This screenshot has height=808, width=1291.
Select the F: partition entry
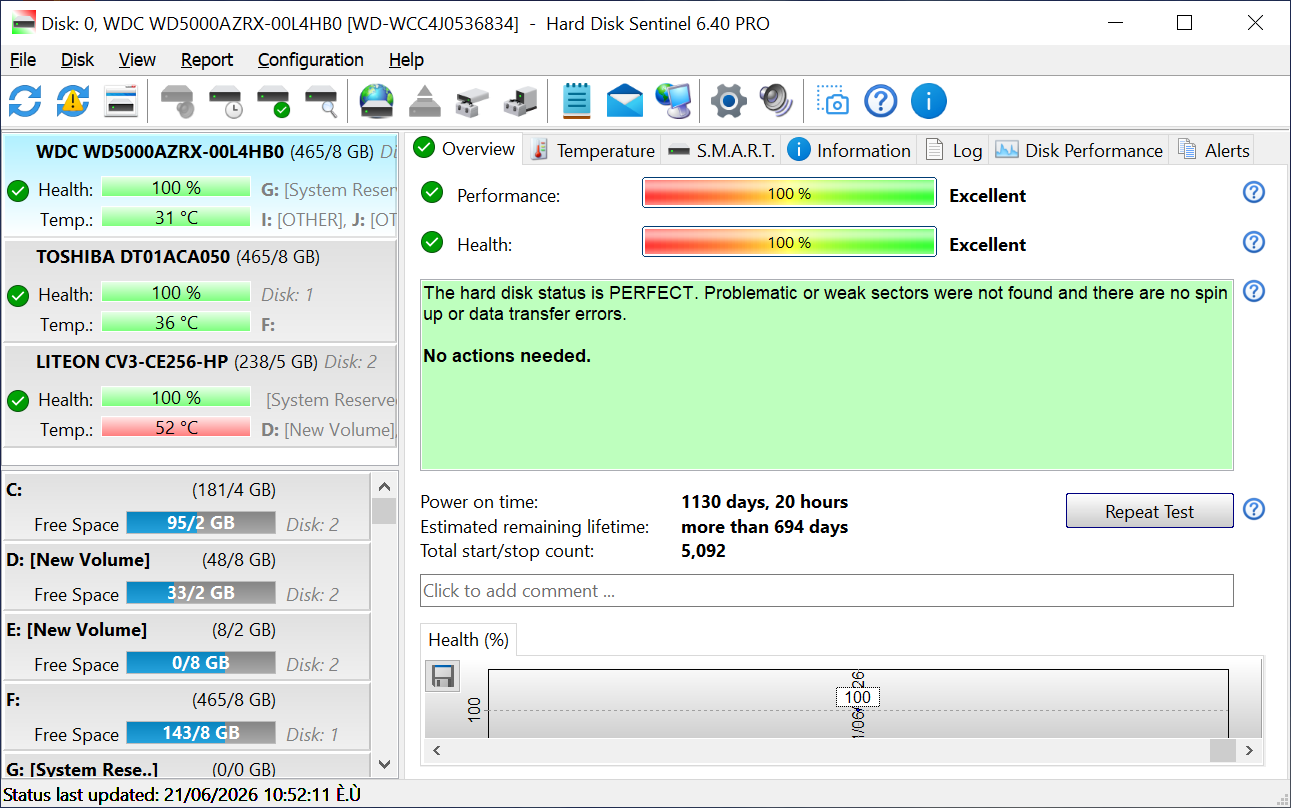point(187,716)
